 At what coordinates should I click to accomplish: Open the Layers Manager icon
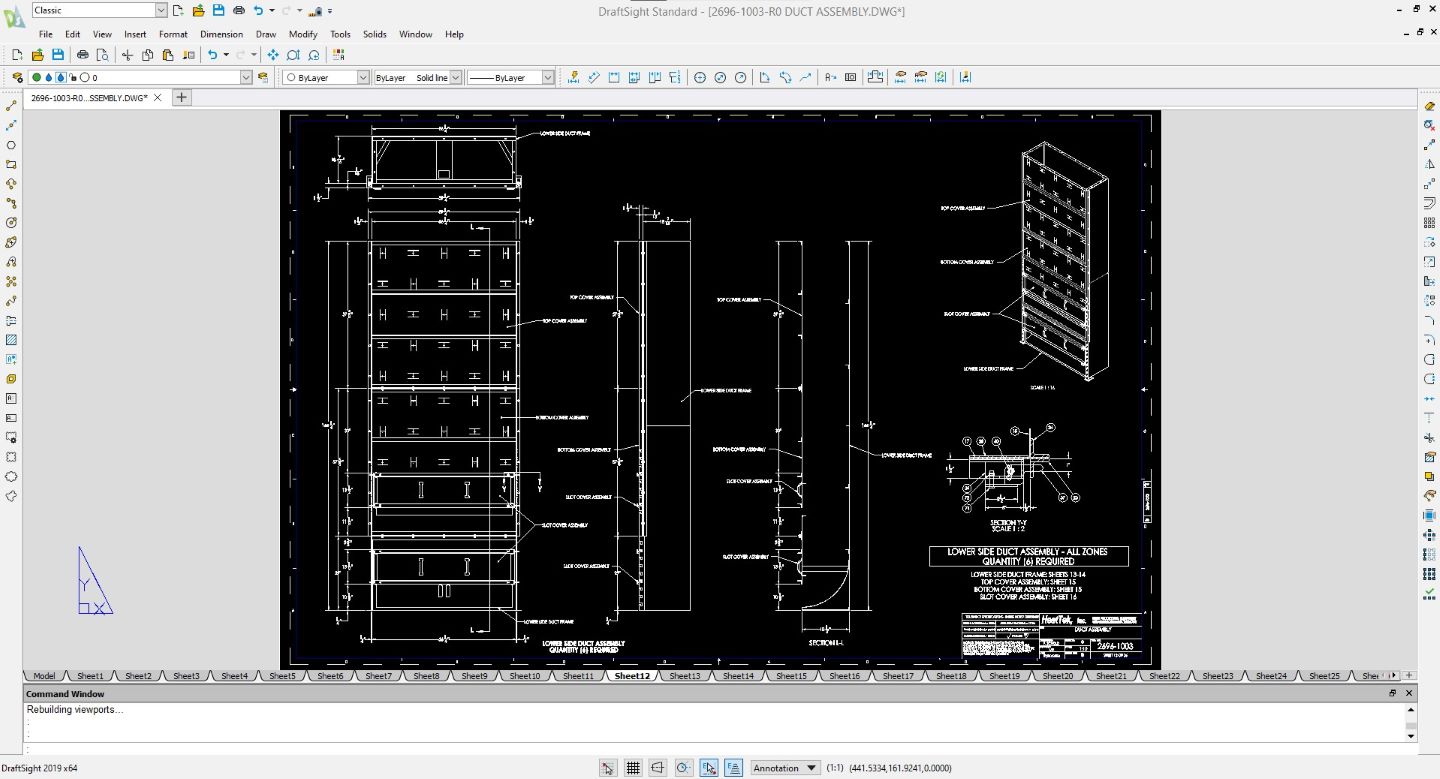17,77
